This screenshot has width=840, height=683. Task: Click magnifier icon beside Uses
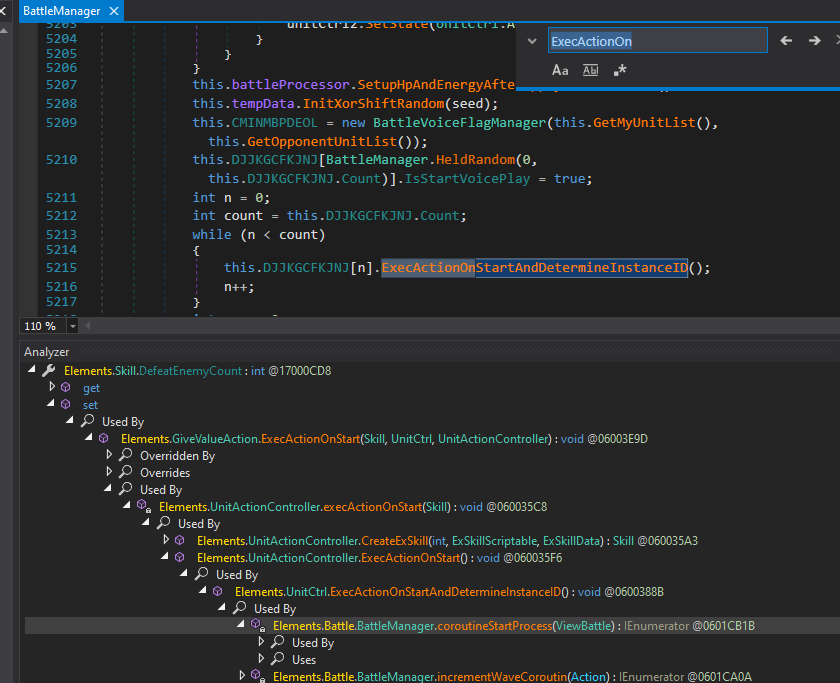tap(278, 658)
